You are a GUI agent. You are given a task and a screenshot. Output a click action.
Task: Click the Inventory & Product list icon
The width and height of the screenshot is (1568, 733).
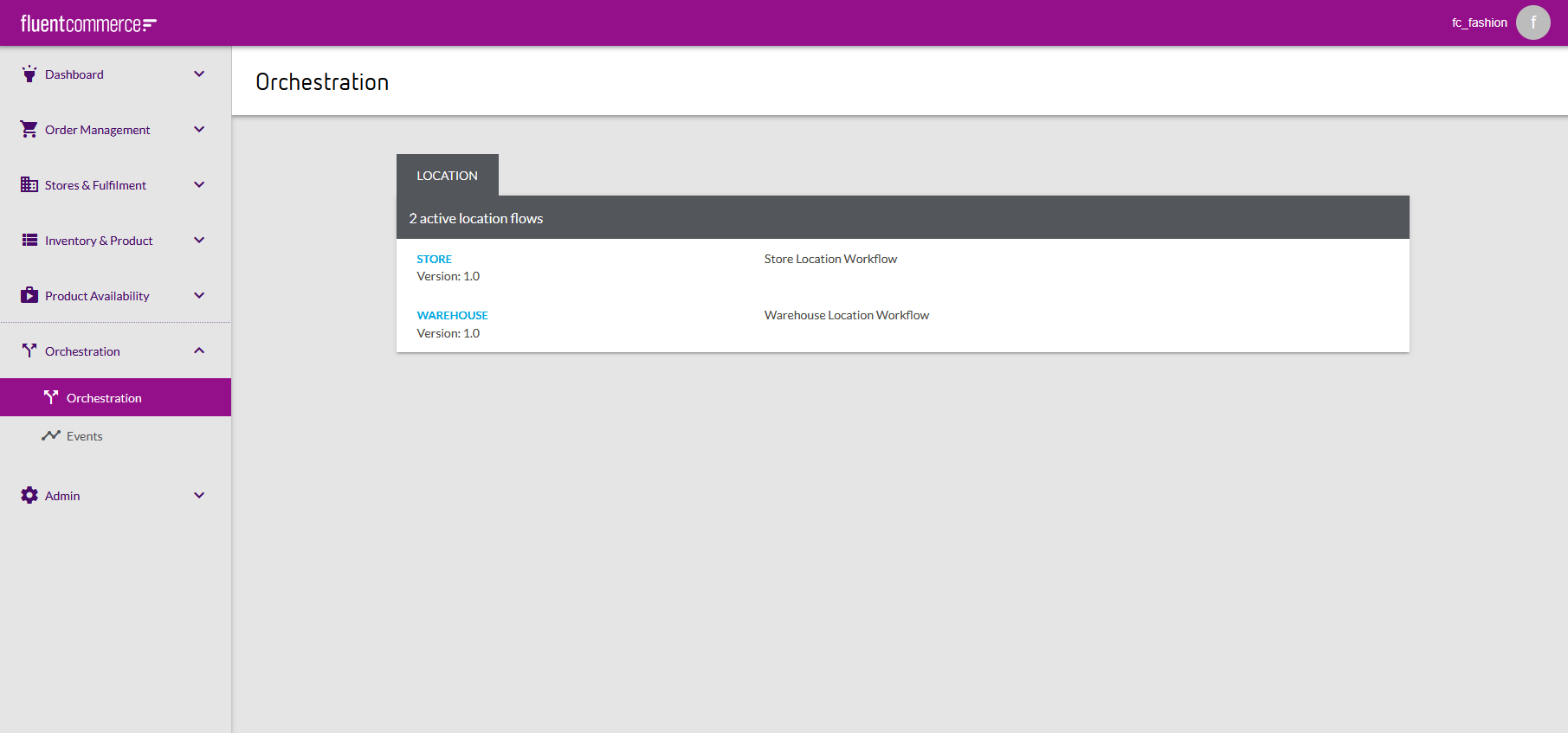point(29,240)
